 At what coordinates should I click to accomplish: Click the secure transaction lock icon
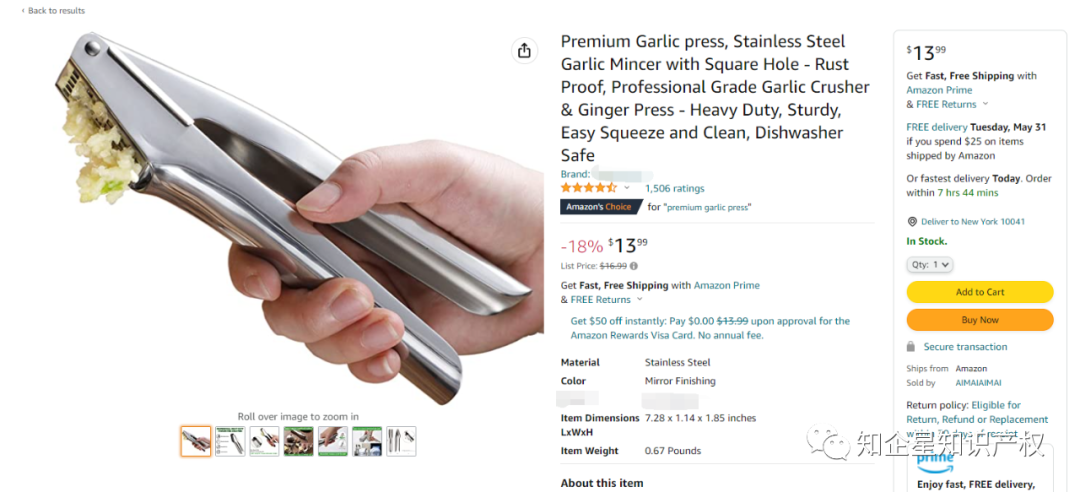click(911, 347)
